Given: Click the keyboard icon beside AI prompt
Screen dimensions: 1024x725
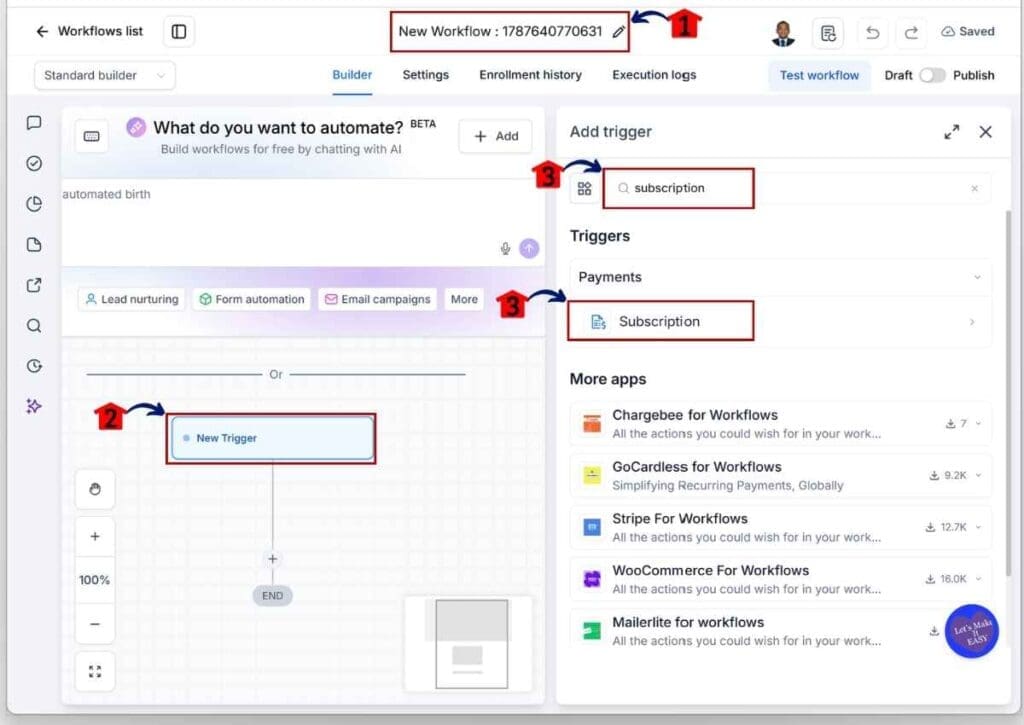Looking at the screenshot, I should 91,136.
